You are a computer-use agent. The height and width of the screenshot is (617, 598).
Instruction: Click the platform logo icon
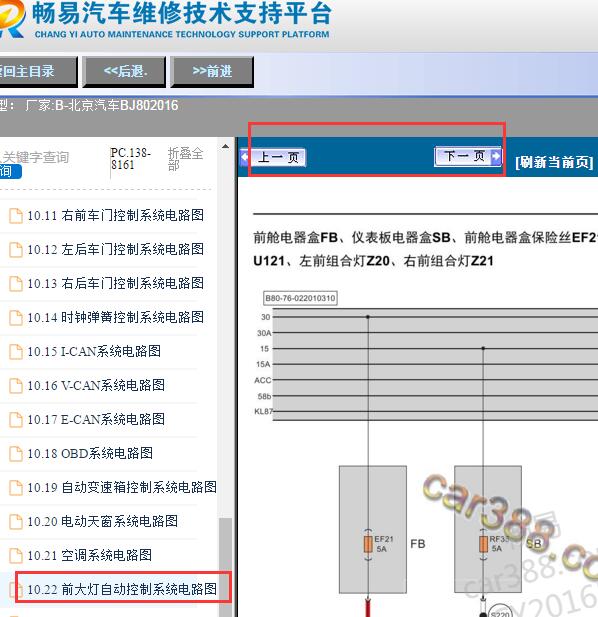[12, 19]
